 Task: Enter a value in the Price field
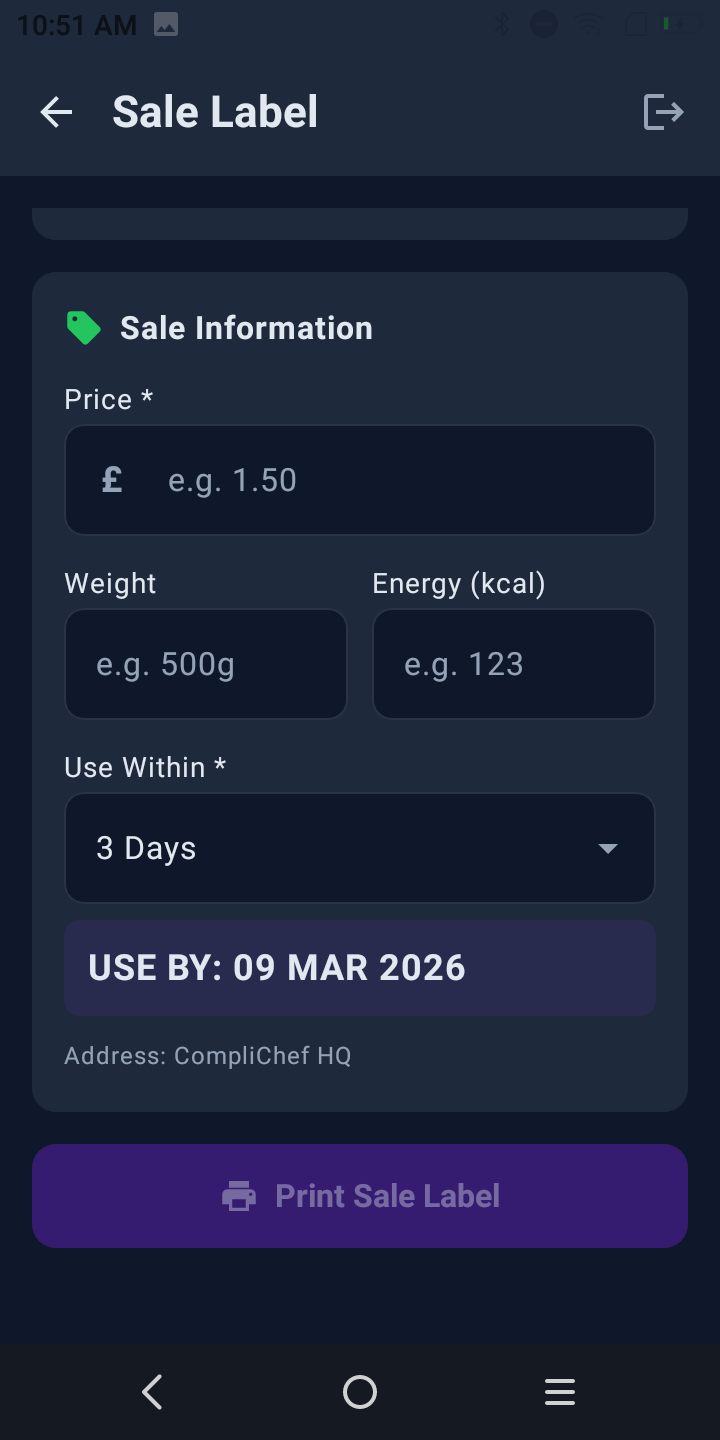400,480
